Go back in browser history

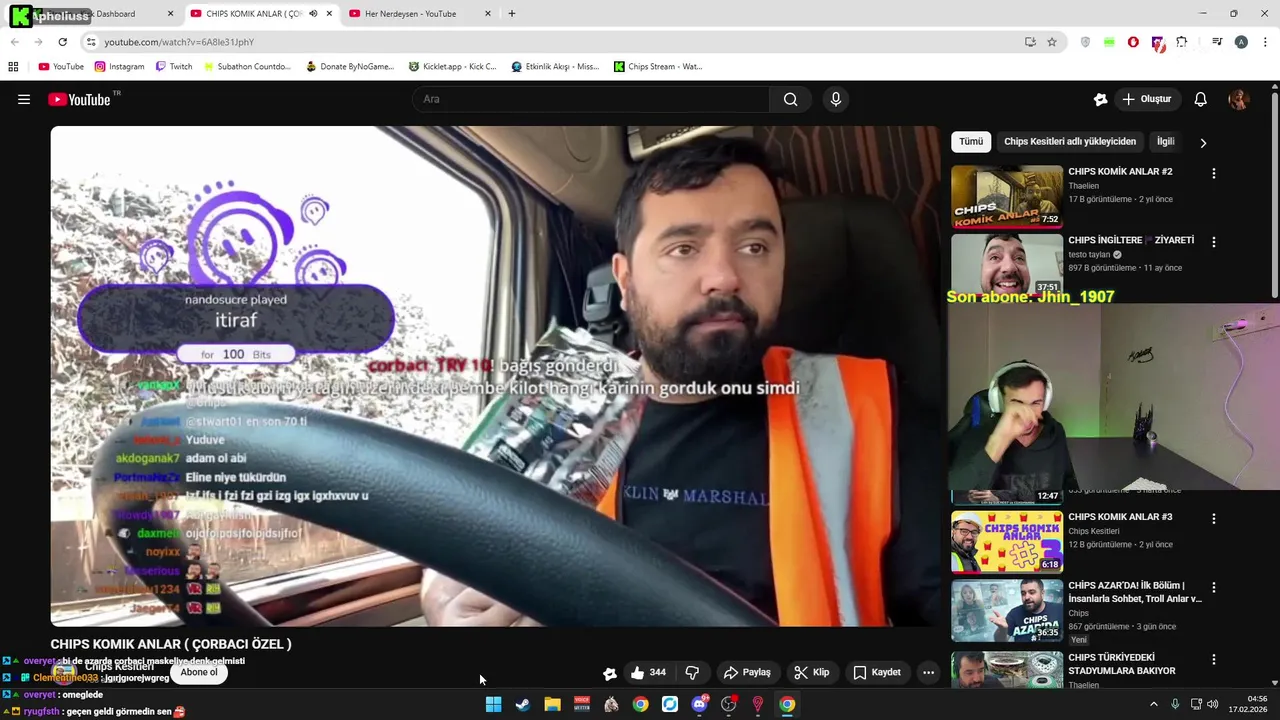(x=14, y=42)
